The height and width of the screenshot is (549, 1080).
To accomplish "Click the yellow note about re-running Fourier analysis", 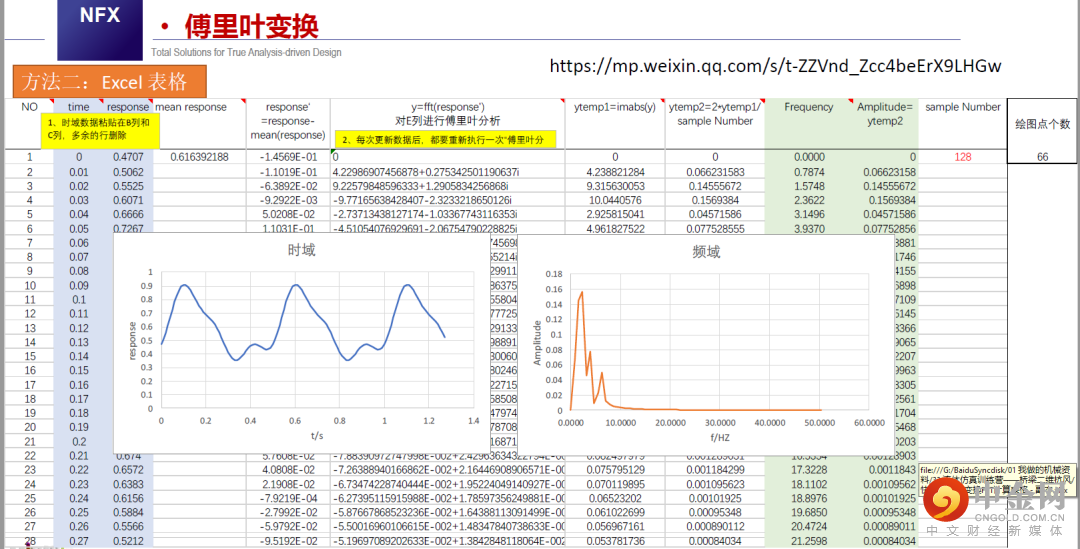I will pyautogui.click(x=446, y=140).
